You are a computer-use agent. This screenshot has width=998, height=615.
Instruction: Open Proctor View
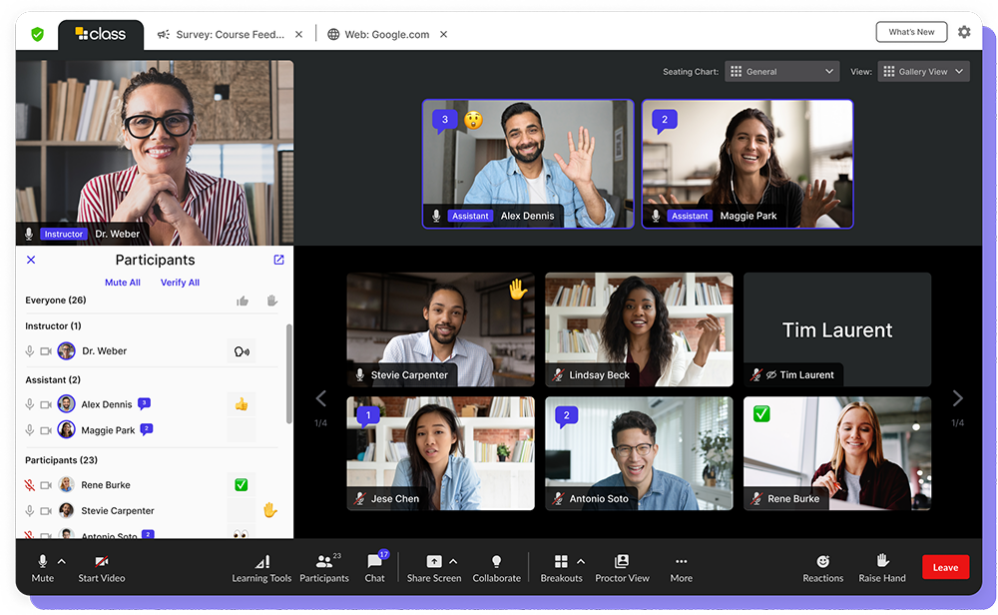click(x=622, y=562)
